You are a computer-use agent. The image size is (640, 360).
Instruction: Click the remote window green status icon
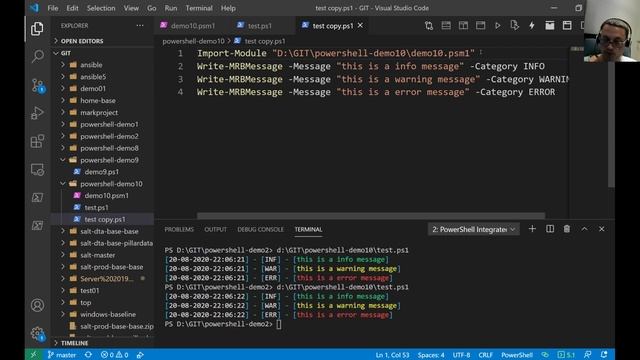click(33, 355)
